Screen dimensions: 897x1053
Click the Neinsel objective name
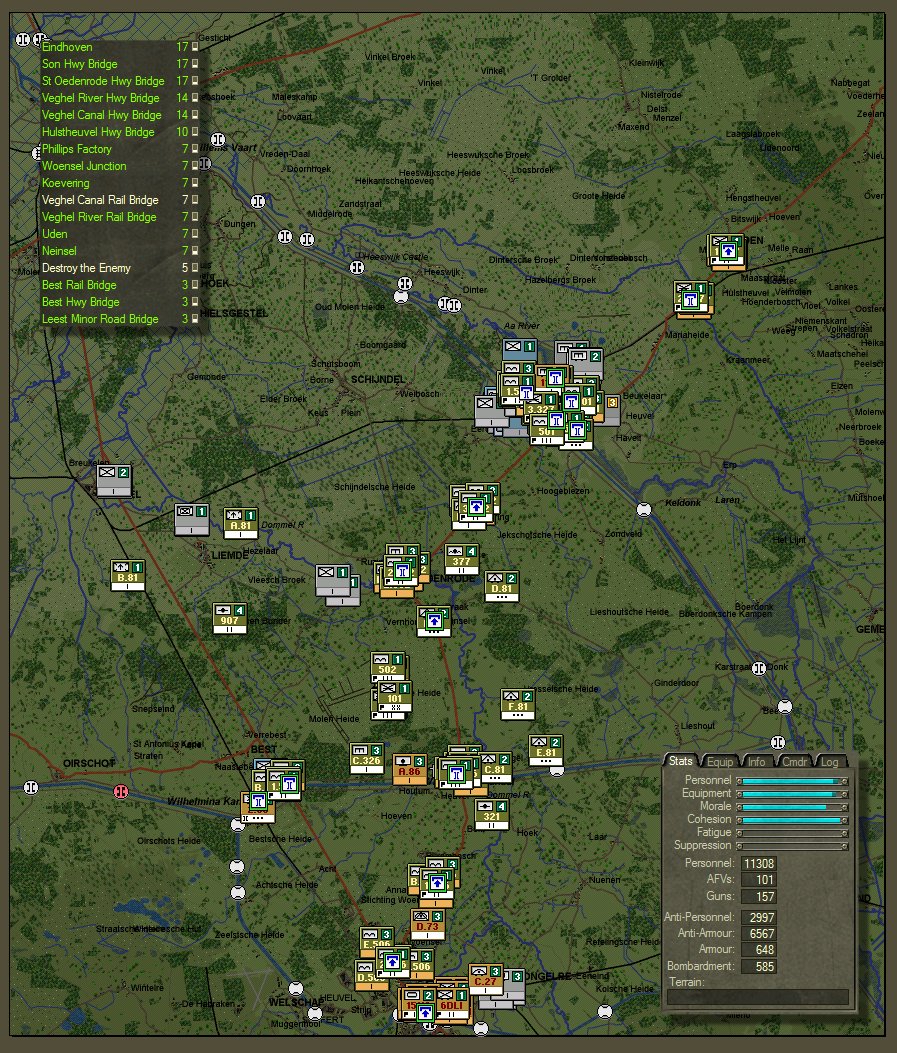click(x=59, y=250)
